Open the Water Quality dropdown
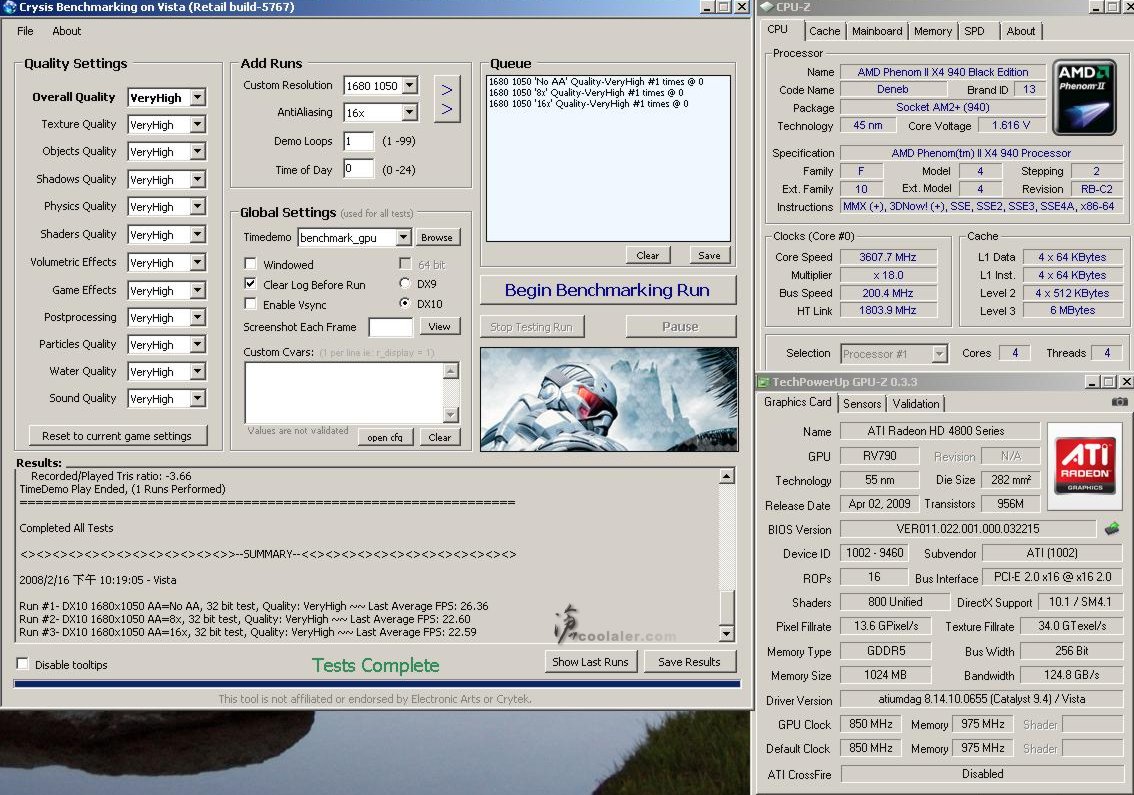The height and width of the screenshot is (795, 1134). pyautogui.click(x=197, y=371)
